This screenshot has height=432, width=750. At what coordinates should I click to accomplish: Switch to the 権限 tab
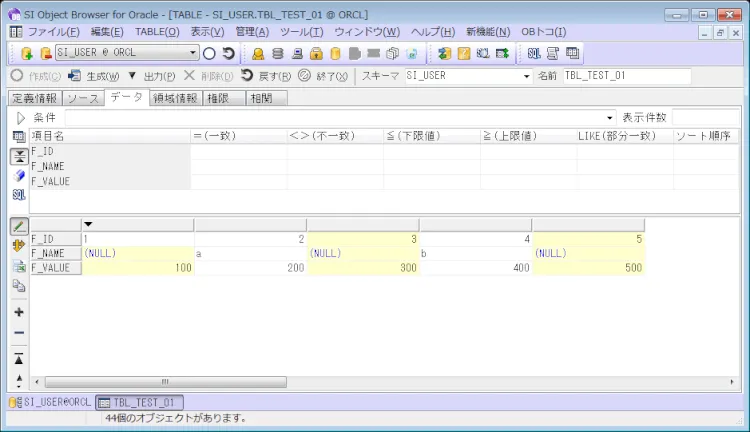pos(224,98)
